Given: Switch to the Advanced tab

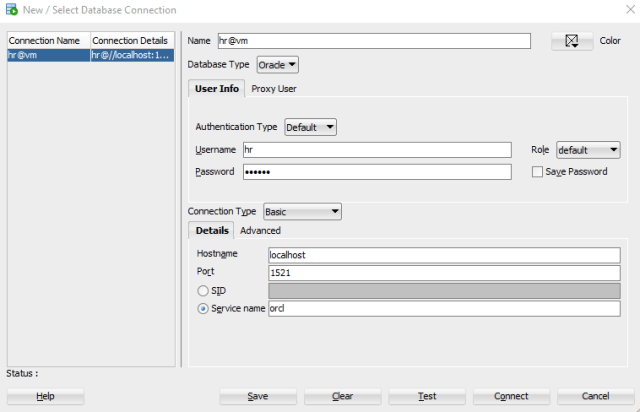Looking at the screenshot, I should [260, 231].
